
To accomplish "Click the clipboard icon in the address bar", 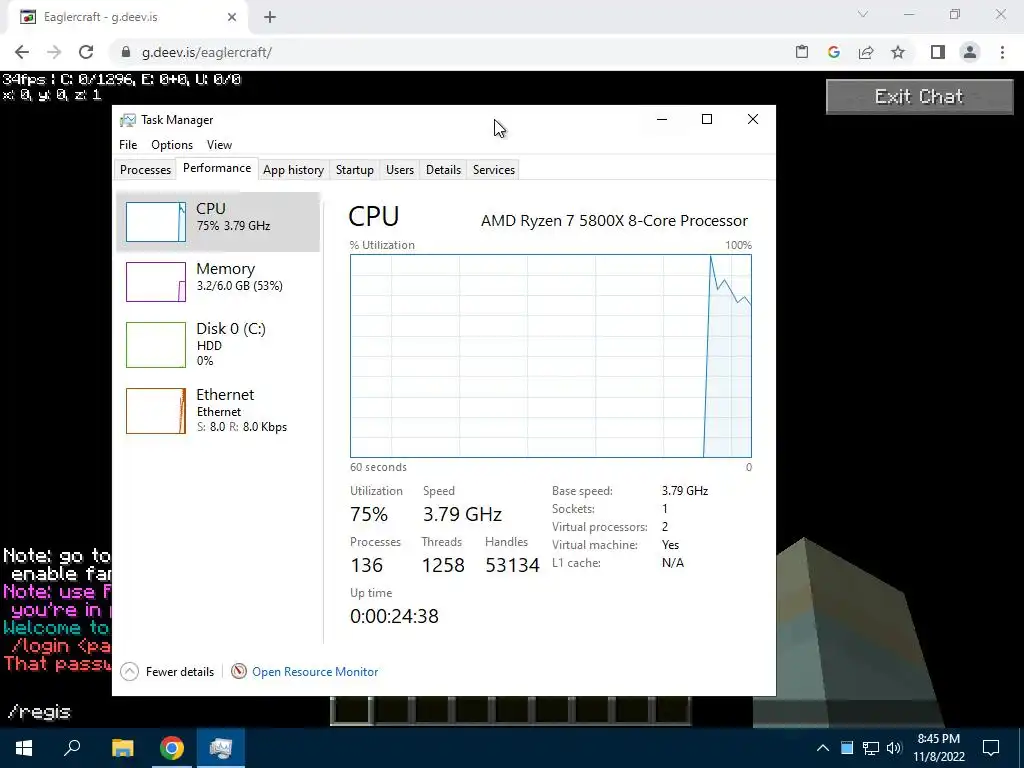I will 802,52.
